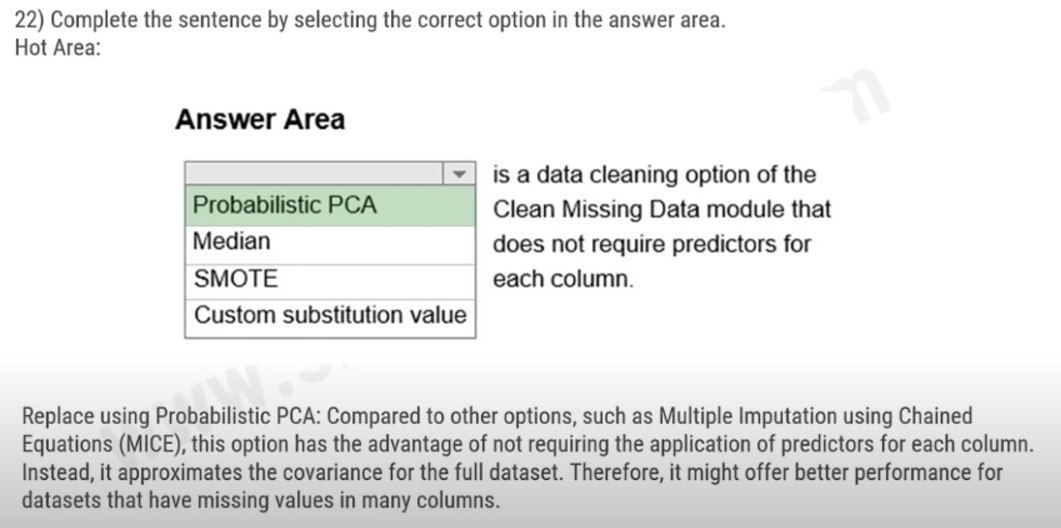Click the Answer Area heading
Image resolution: width=1061 pixels, height=528 pixels.
click(261, 120)
